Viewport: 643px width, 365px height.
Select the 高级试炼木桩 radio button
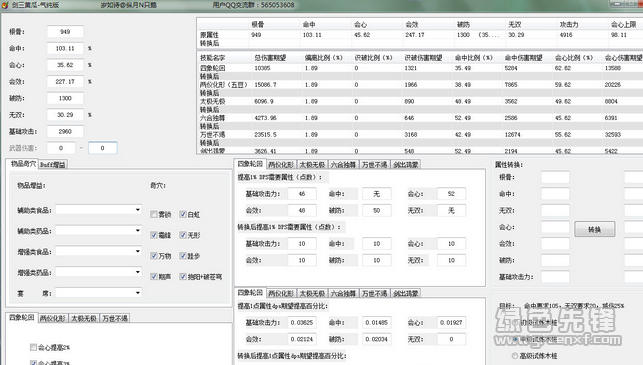(x=515, y=356)
